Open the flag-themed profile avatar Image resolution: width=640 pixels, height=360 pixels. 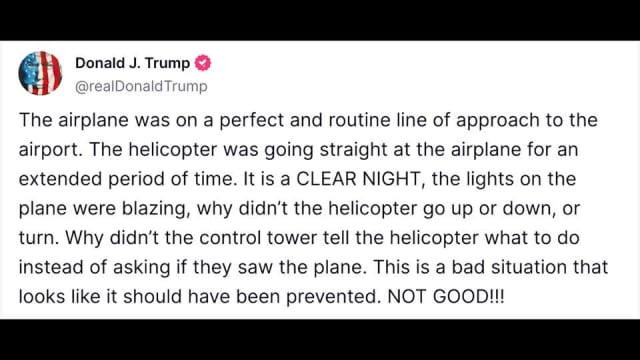[x=40, y=73]
